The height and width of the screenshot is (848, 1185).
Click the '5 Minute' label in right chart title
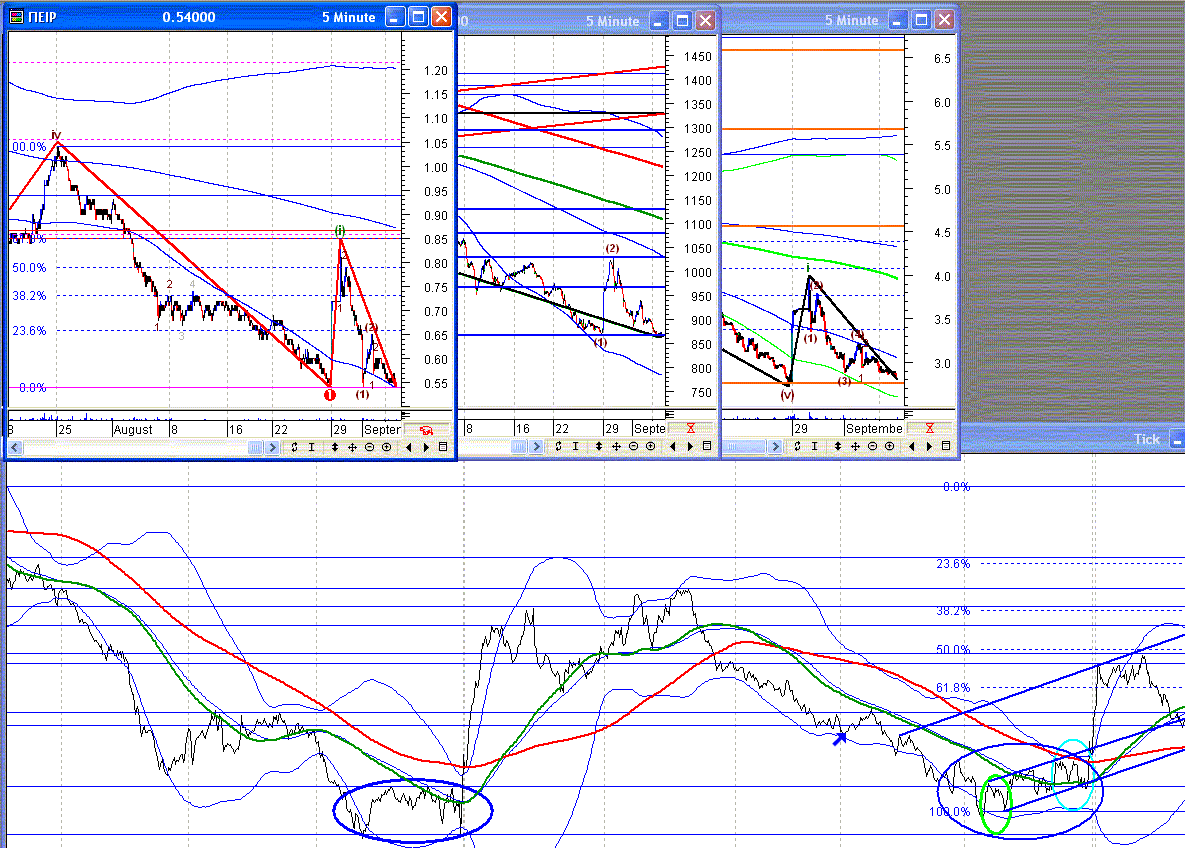(x=852, y=20)
